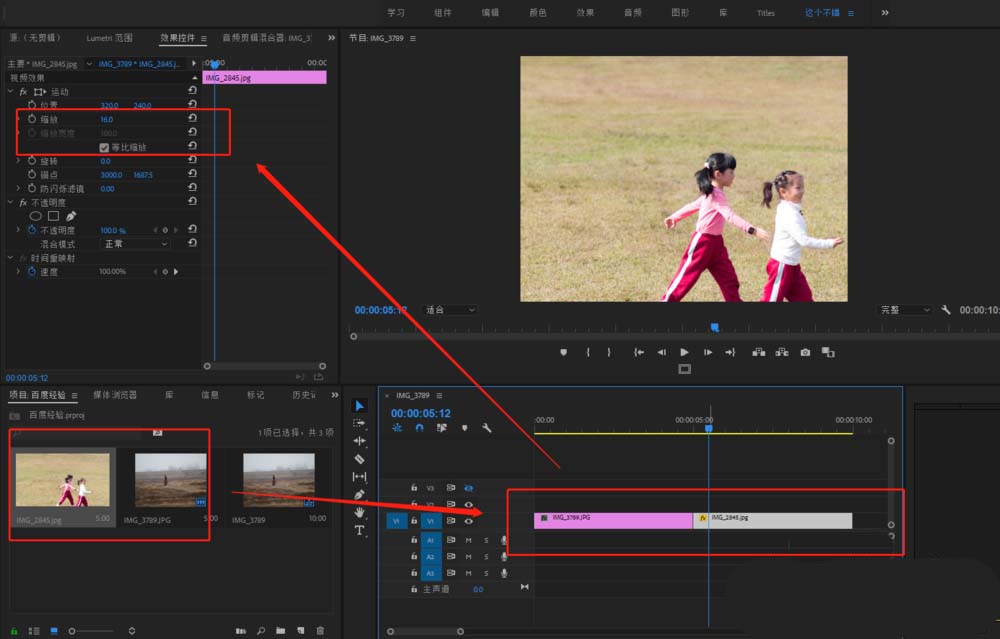Viewport: 1000px width, 639px height.
Task: Switch to the Lumetri 范围 tab
Action: (x=109, y=38)
